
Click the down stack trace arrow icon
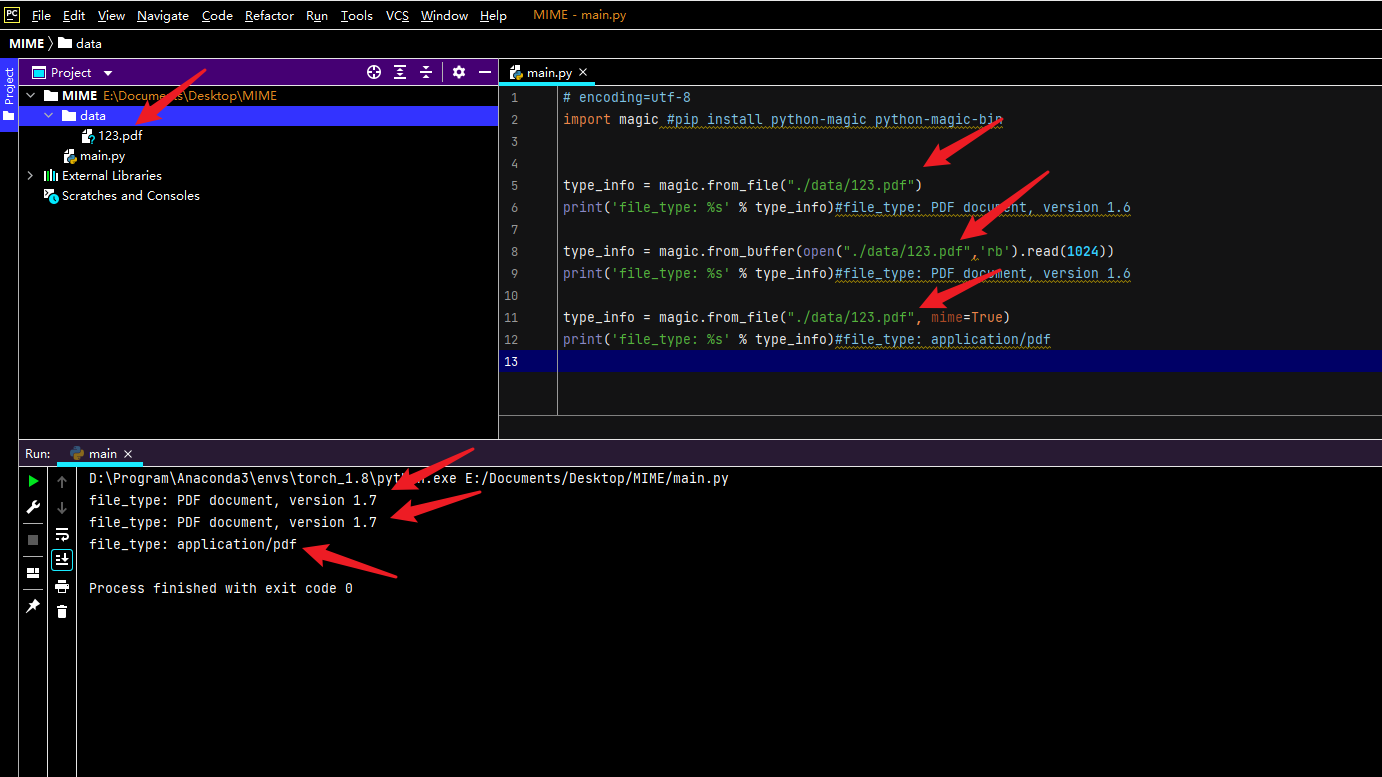62,507
